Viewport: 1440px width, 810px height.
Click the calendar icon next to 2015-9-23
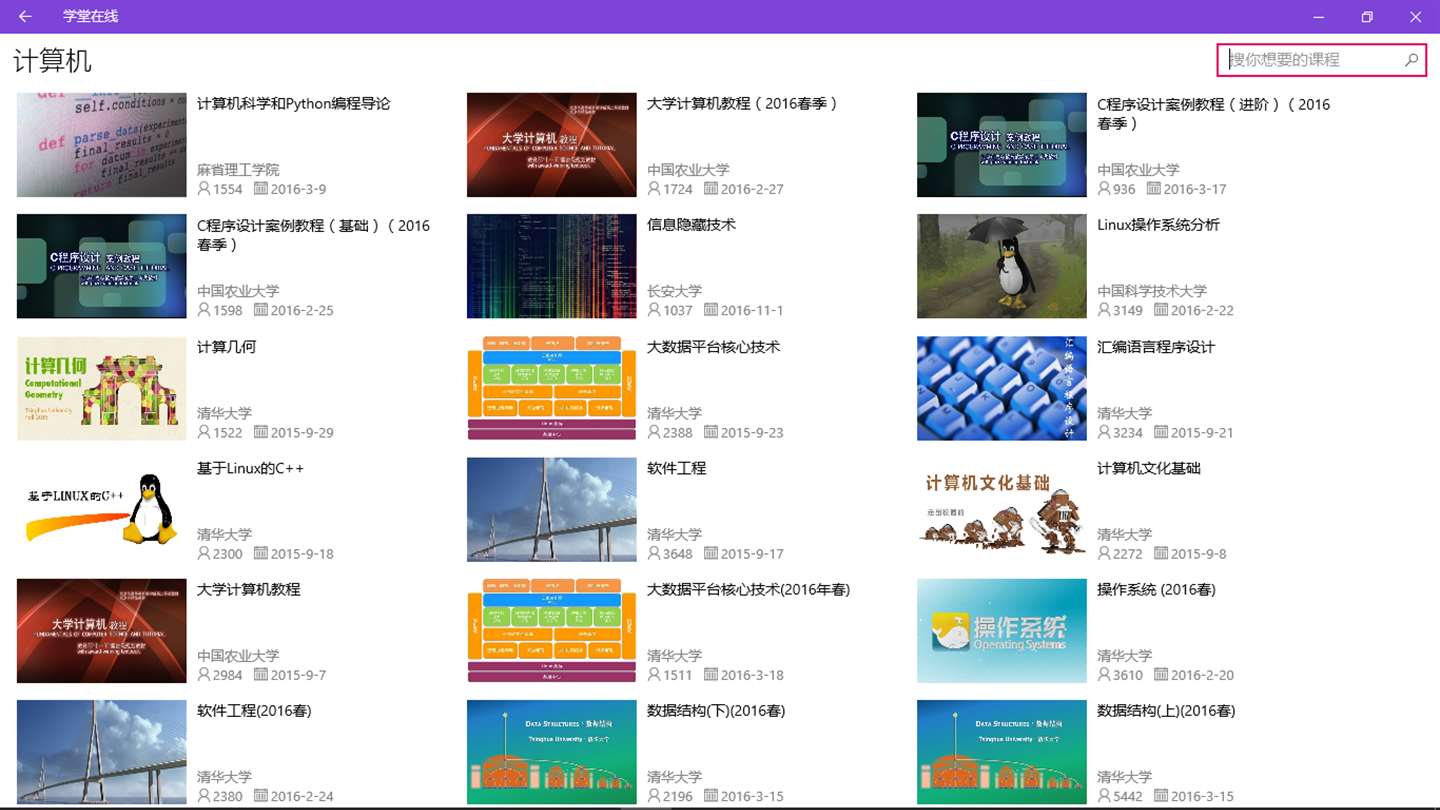pyautogui.click(x=711, y=432)
